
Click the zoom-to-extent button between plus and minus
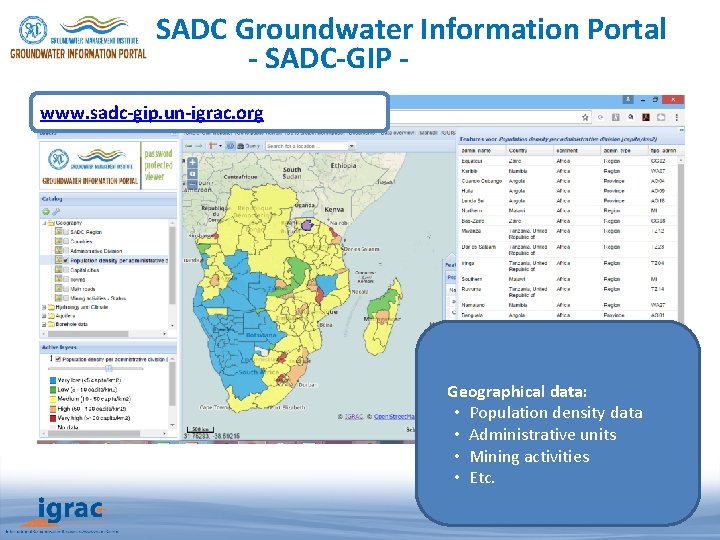(x=192, y=174)
